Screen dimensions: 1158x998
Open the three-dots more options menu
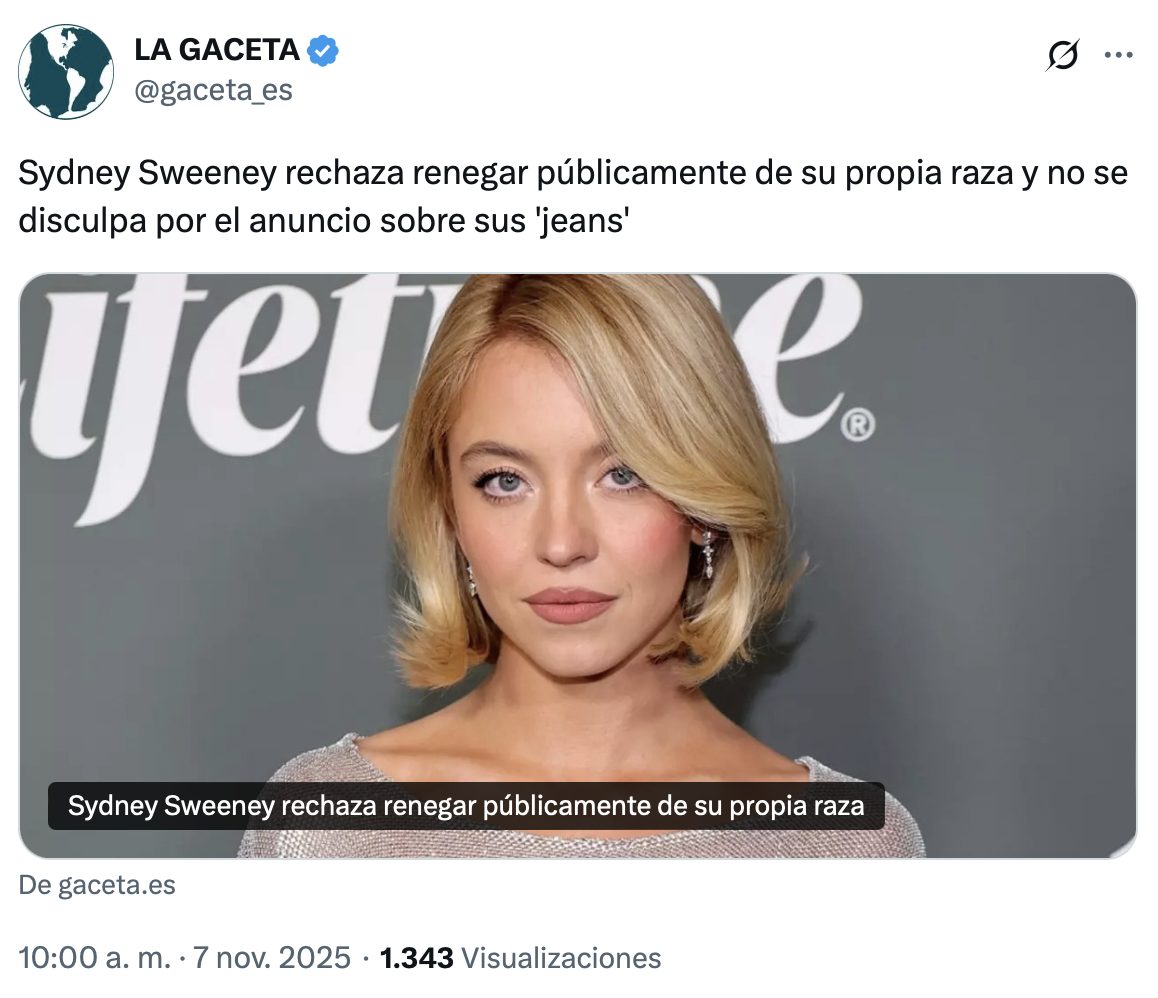pos(1118,55)
